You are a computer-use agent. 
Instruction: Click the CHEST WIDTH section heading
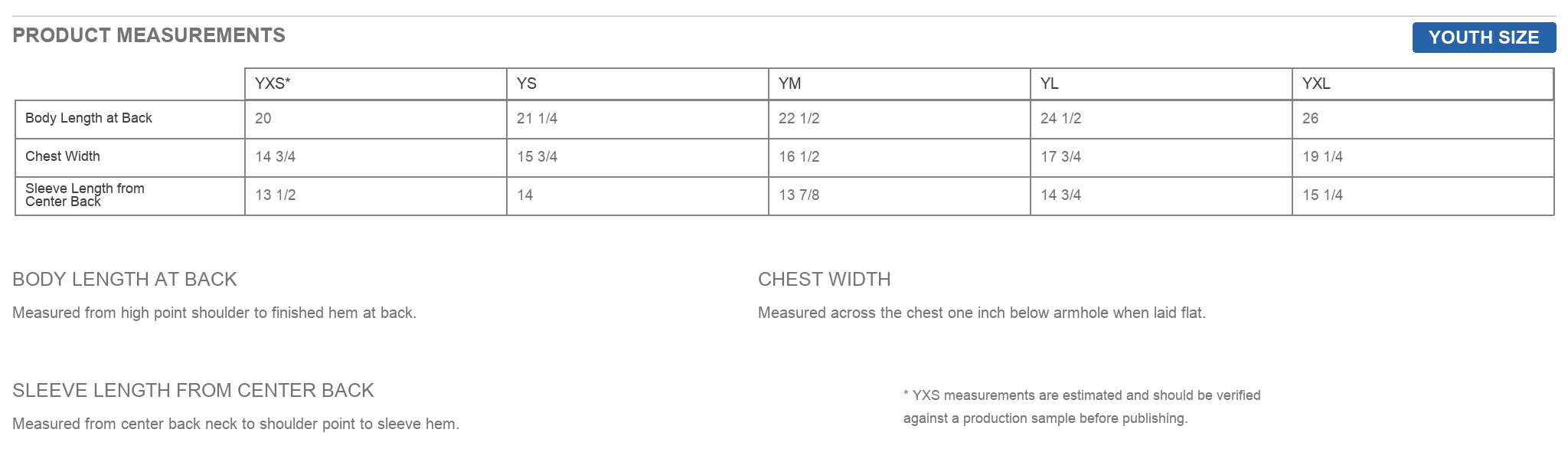click(x=825, y=279)
